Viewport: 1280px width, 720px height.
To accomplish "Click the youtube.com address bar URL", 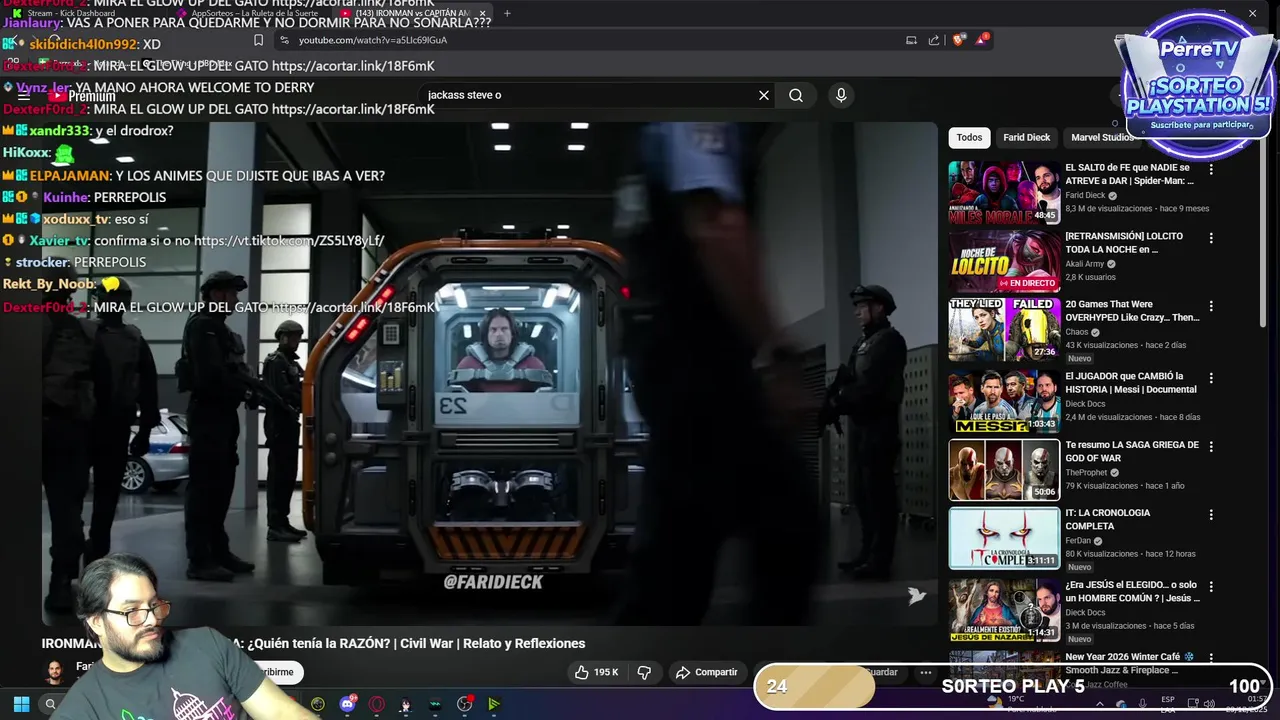I will (372, 40).
